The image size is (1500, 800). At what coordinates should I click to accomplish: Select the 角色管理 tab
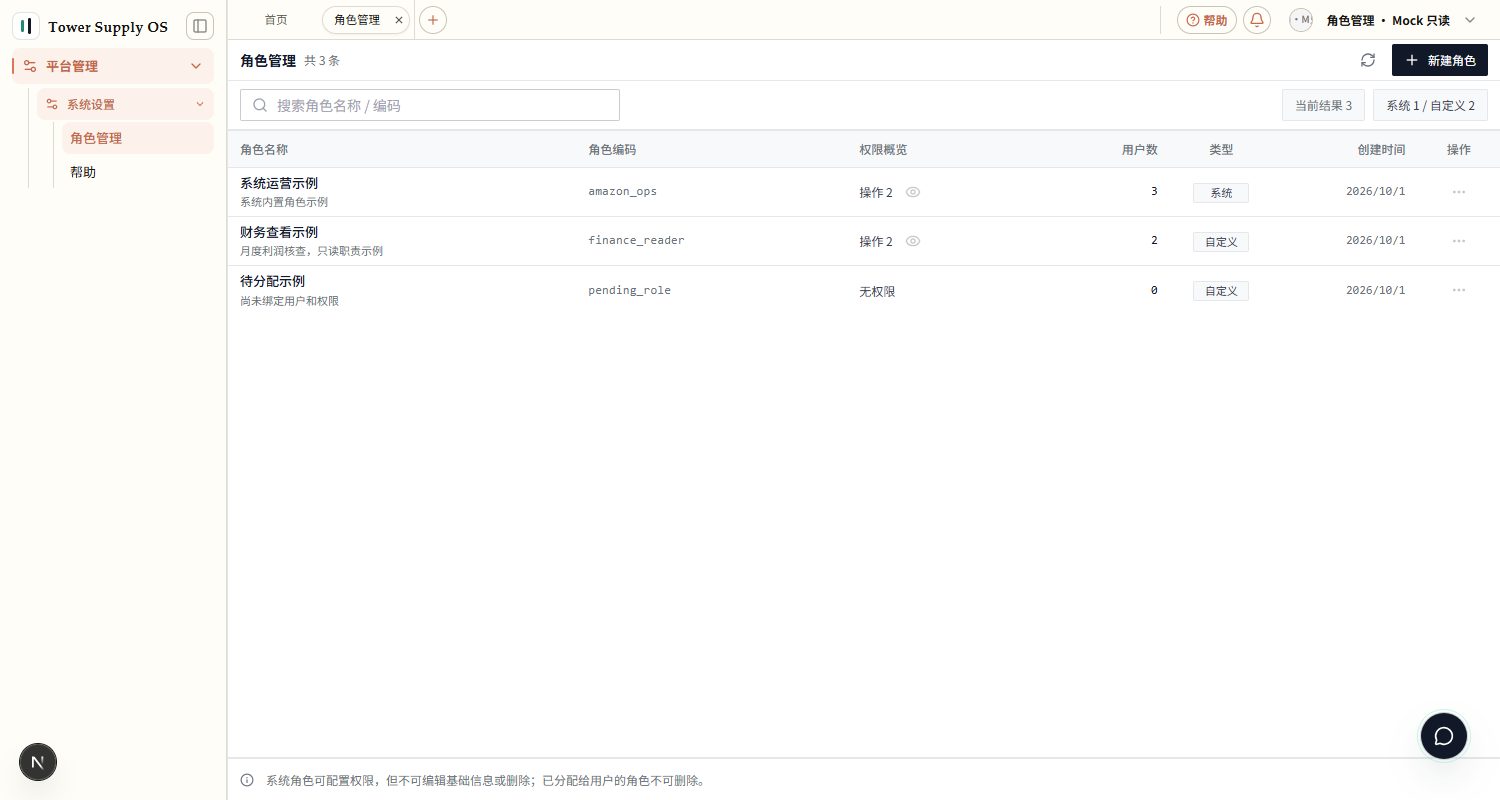click(x=356, y=20)
